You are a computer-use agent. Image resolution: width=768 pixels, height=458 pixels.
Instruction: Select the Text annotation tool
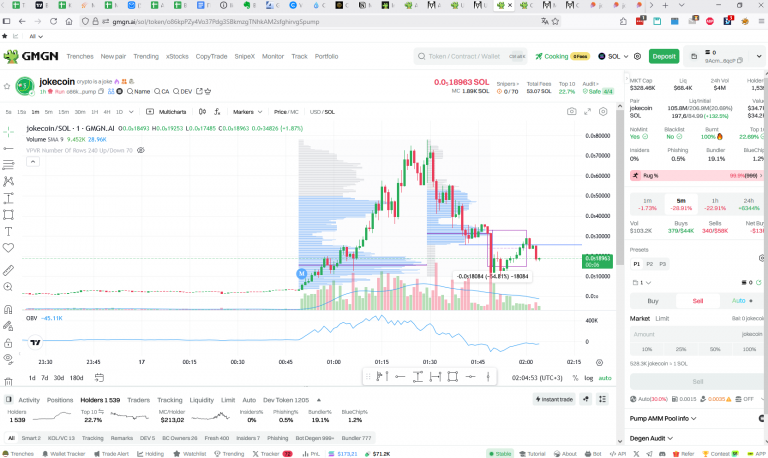coord(8,231)
